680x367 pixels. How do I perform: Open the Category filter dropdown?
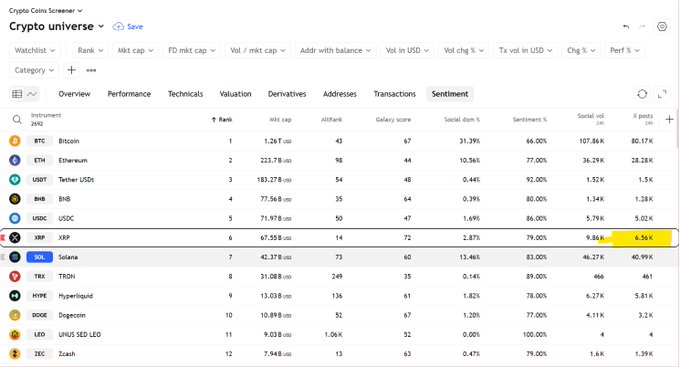coord(34,70)
